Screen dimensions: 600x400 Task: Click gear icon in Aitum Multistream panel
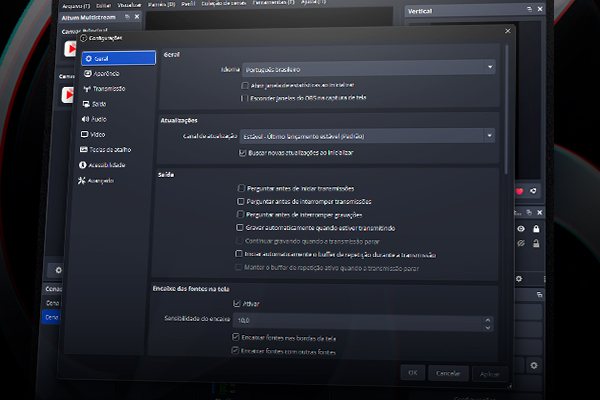pyautogui.click(x=58, y=270)
